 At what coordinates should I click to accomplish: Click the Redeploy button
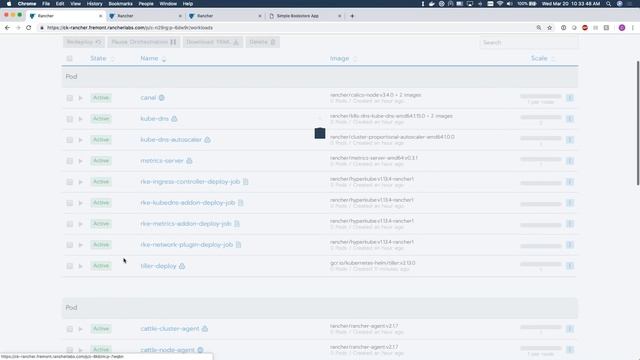[x=84, y=42]
